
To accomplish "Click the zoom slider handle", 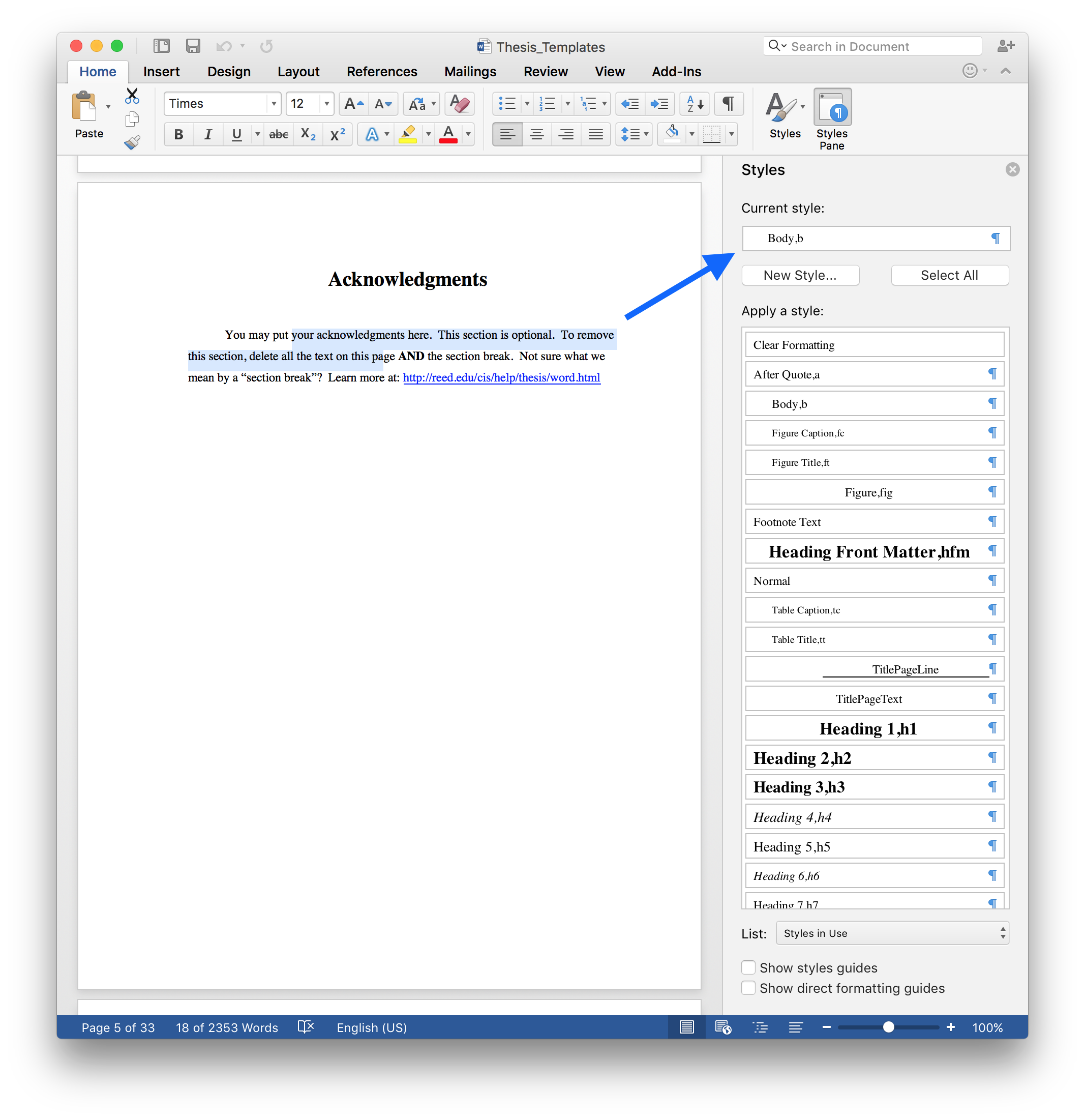I will point(888,1027).
